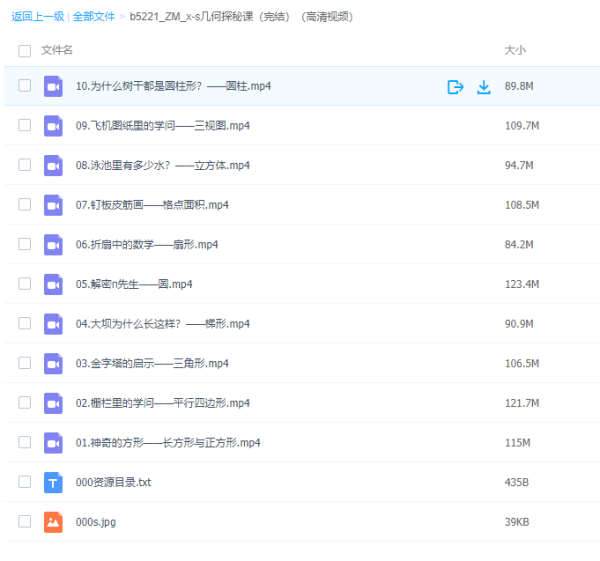Tick checkbox for 03.金字塔的启示 file
The width and height of the screenshot is (600, 561).
click(24, 363)
